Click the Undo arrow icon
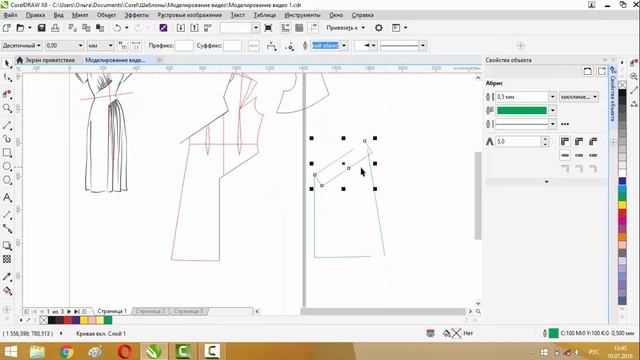 pos(117,28)
